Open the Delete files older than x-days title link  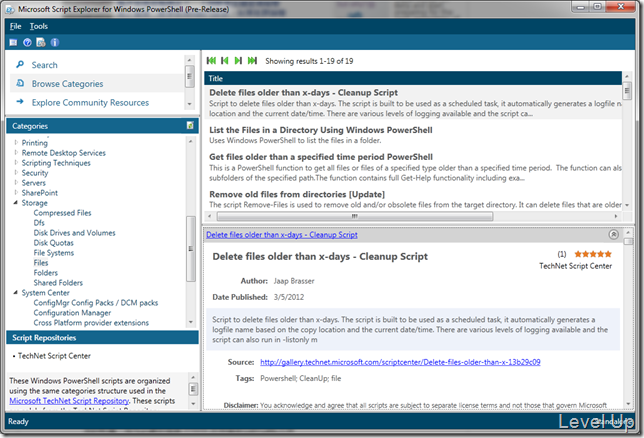[x=282, y=235]
